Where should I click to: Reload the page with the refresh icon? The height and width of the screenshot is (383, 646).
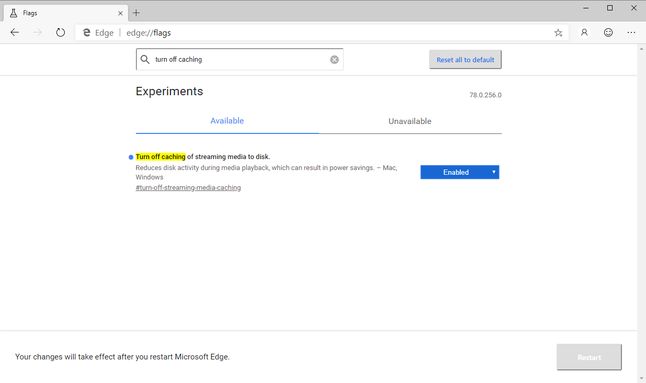pos(60,33)
